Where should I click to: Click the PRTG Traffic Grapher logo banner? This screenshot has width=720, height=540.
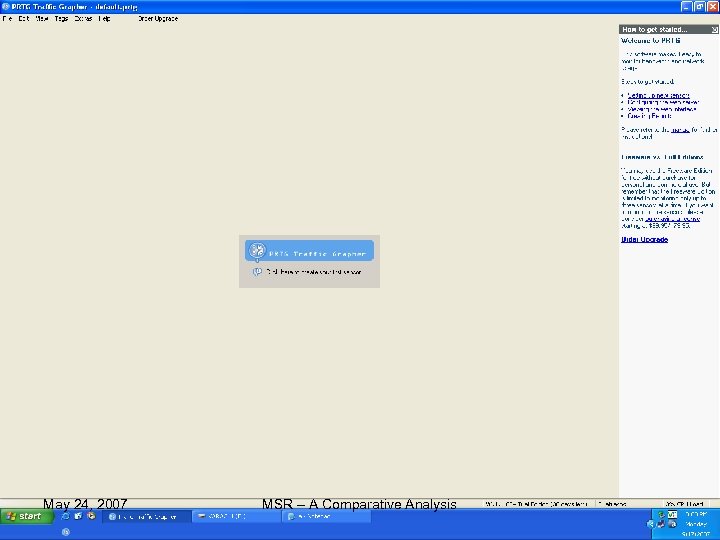(309, 251)
